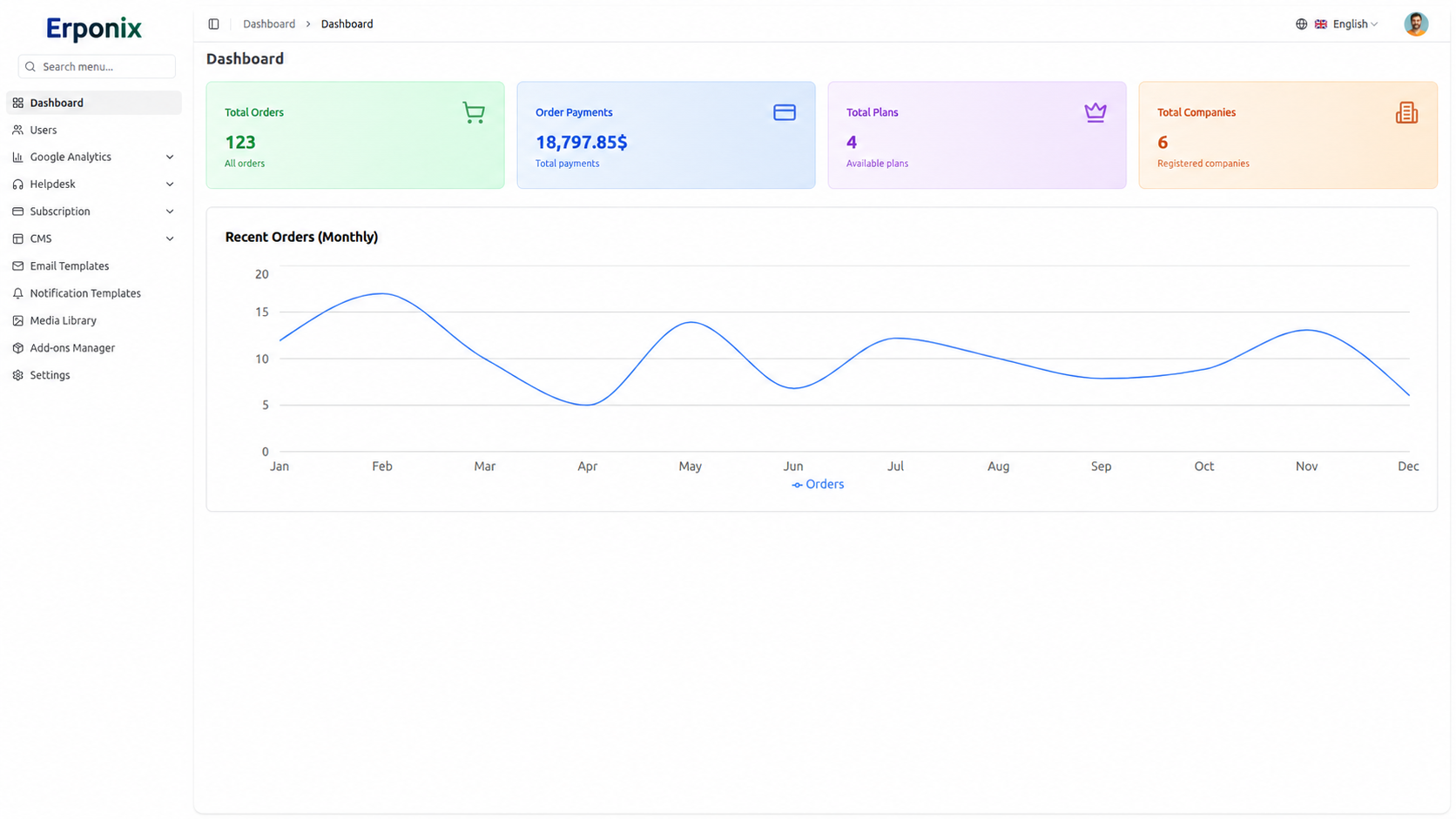Click the 18,797.85$ payments value
Screen dimensions: 1456x819
581,142
